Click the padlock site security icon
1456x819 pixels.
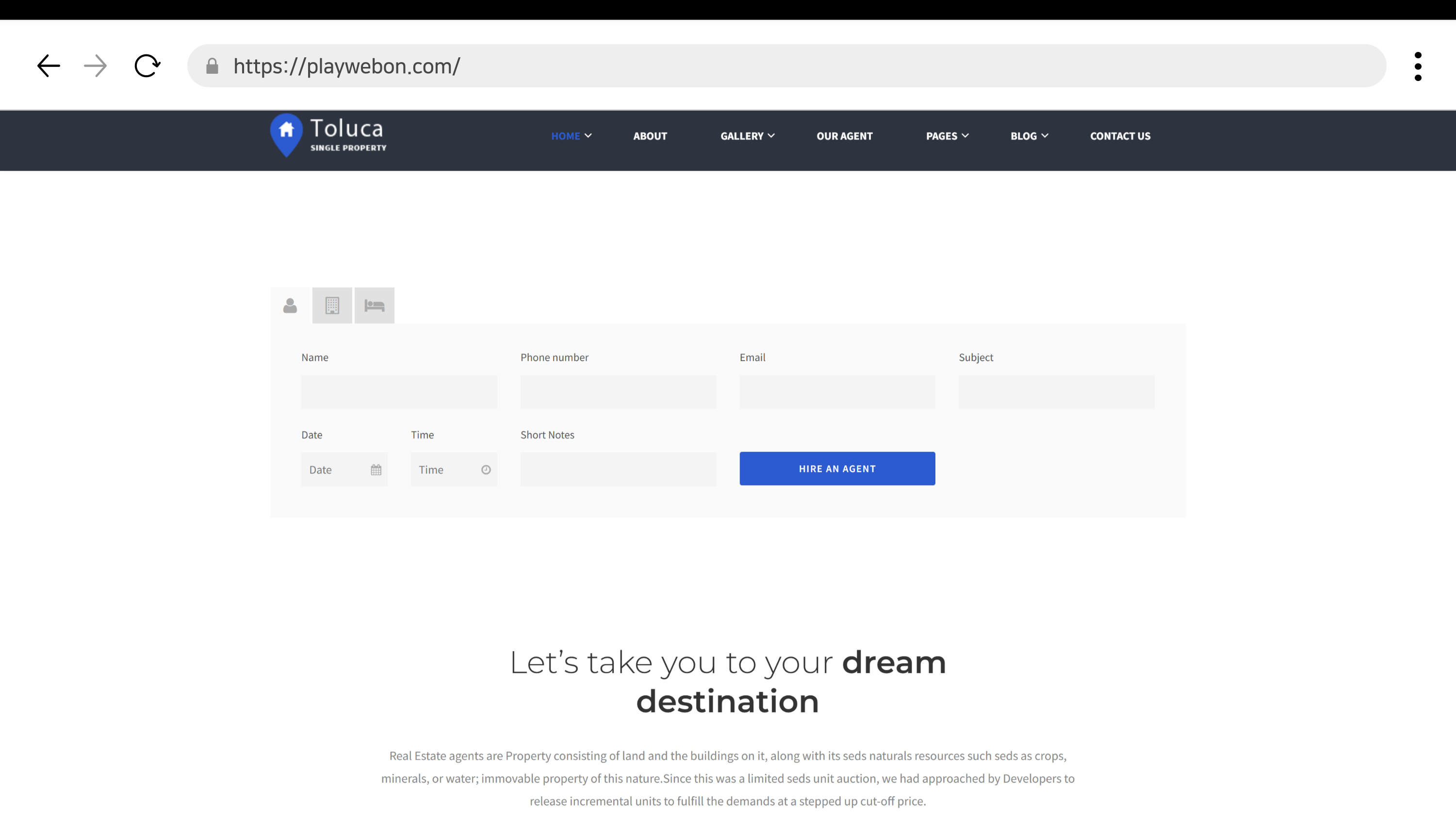click(212, 66)
